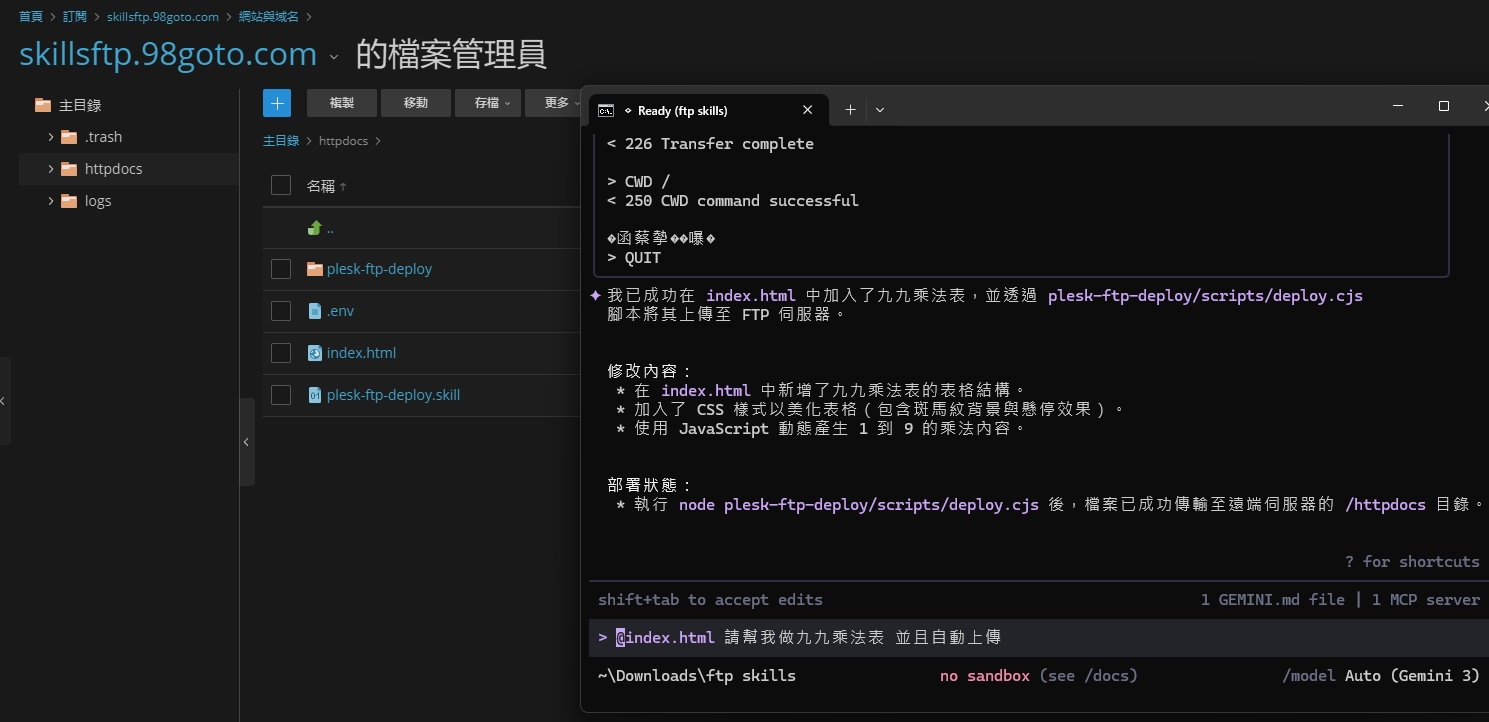Click the skillsftp.98goto.com breadcrumb link

(x=163, y=17)
